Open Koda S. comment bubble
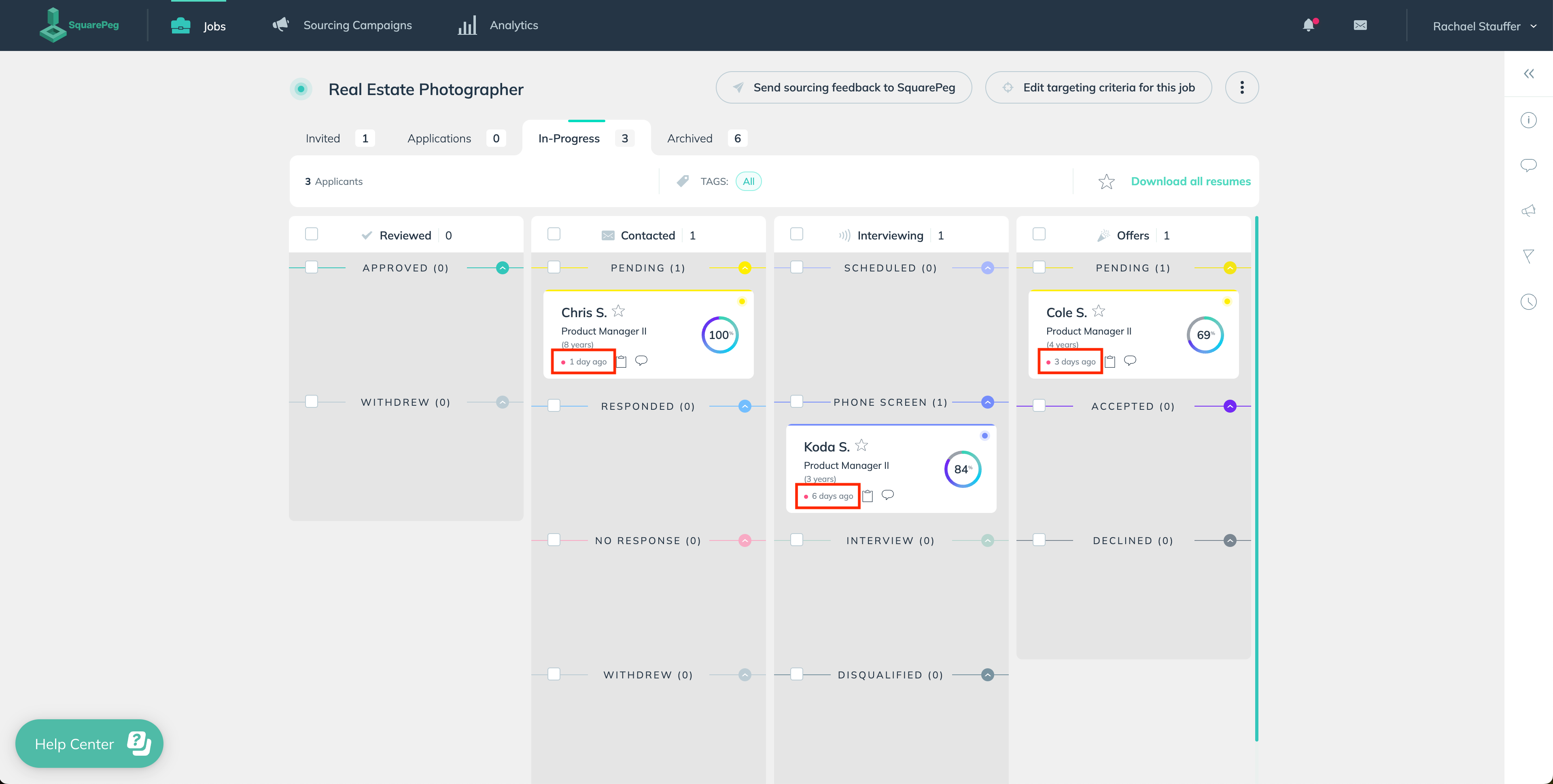The image size is (1553, 784). (887, 495)
